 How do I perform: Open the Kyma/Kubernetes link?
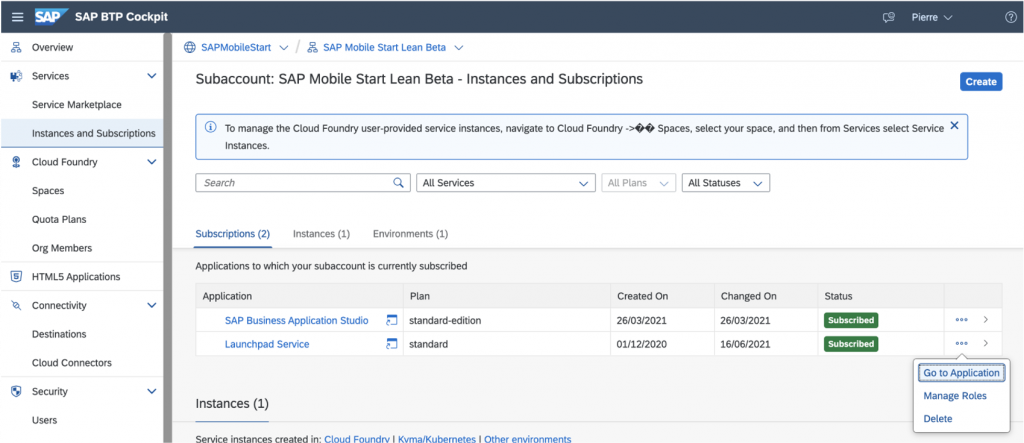(437, 438)
